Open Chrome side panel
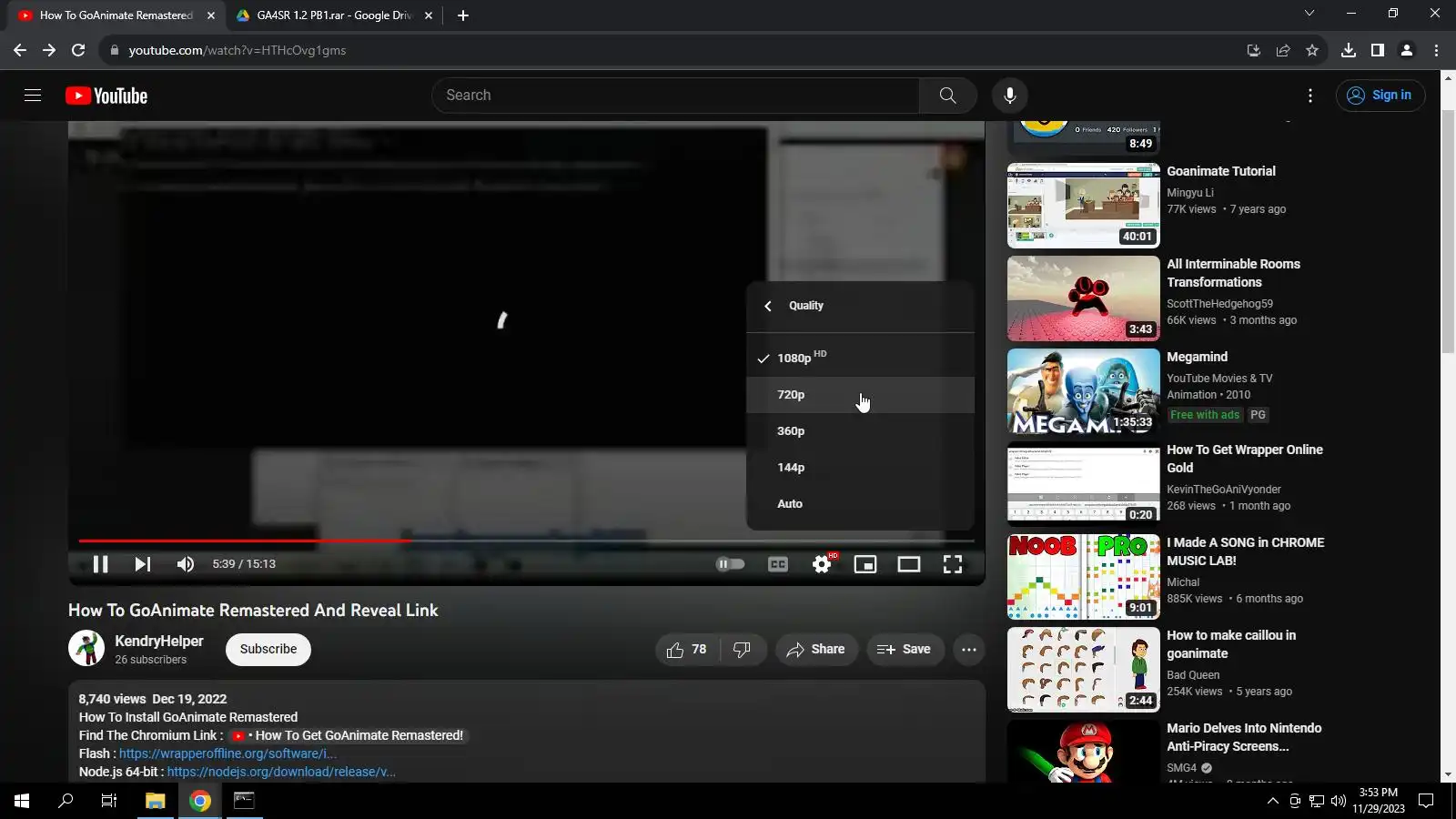The height and width of the screenshot is (819, 1456). click(1378, 50)
